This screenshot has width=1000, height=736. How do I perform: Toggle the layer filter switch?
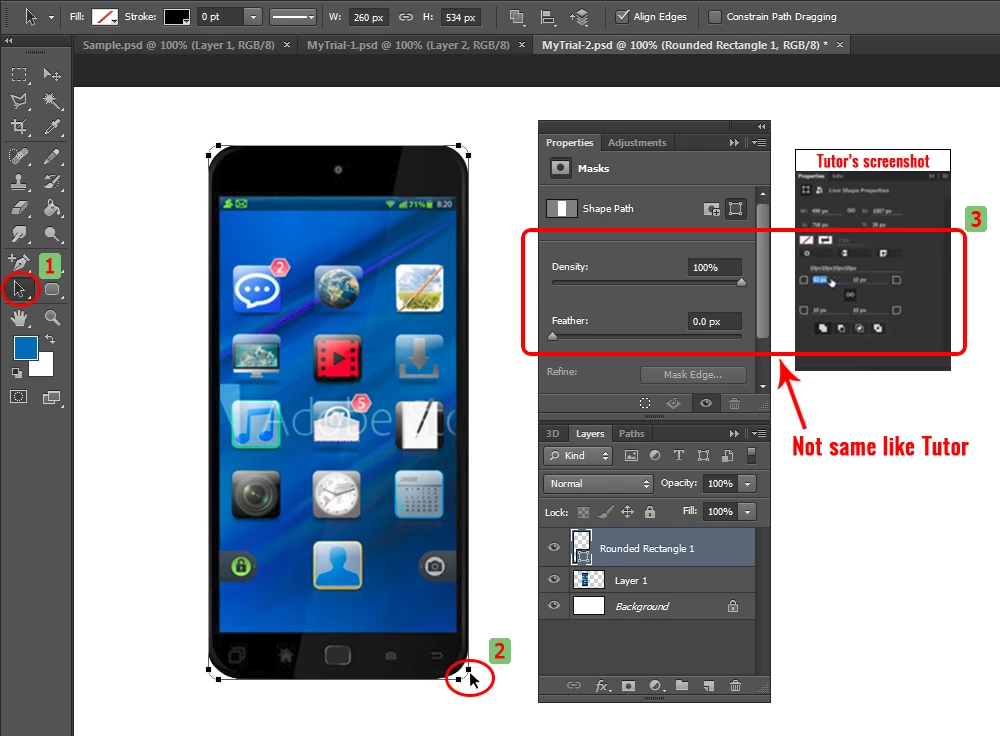[x=751, y=455]
